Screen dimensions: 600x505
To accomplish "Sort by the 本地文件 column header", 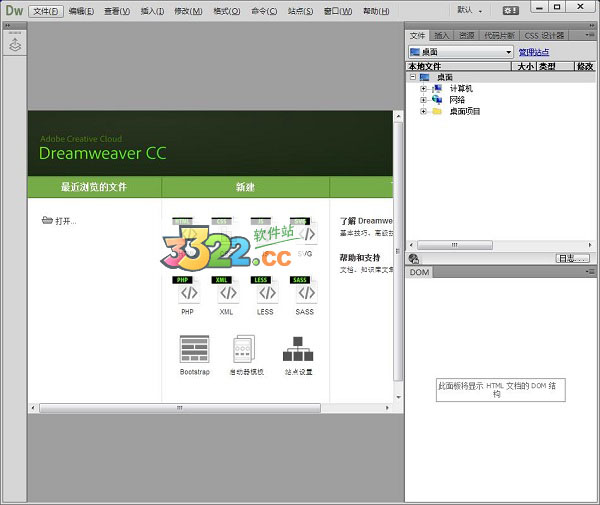I will (x=459, y=66).
